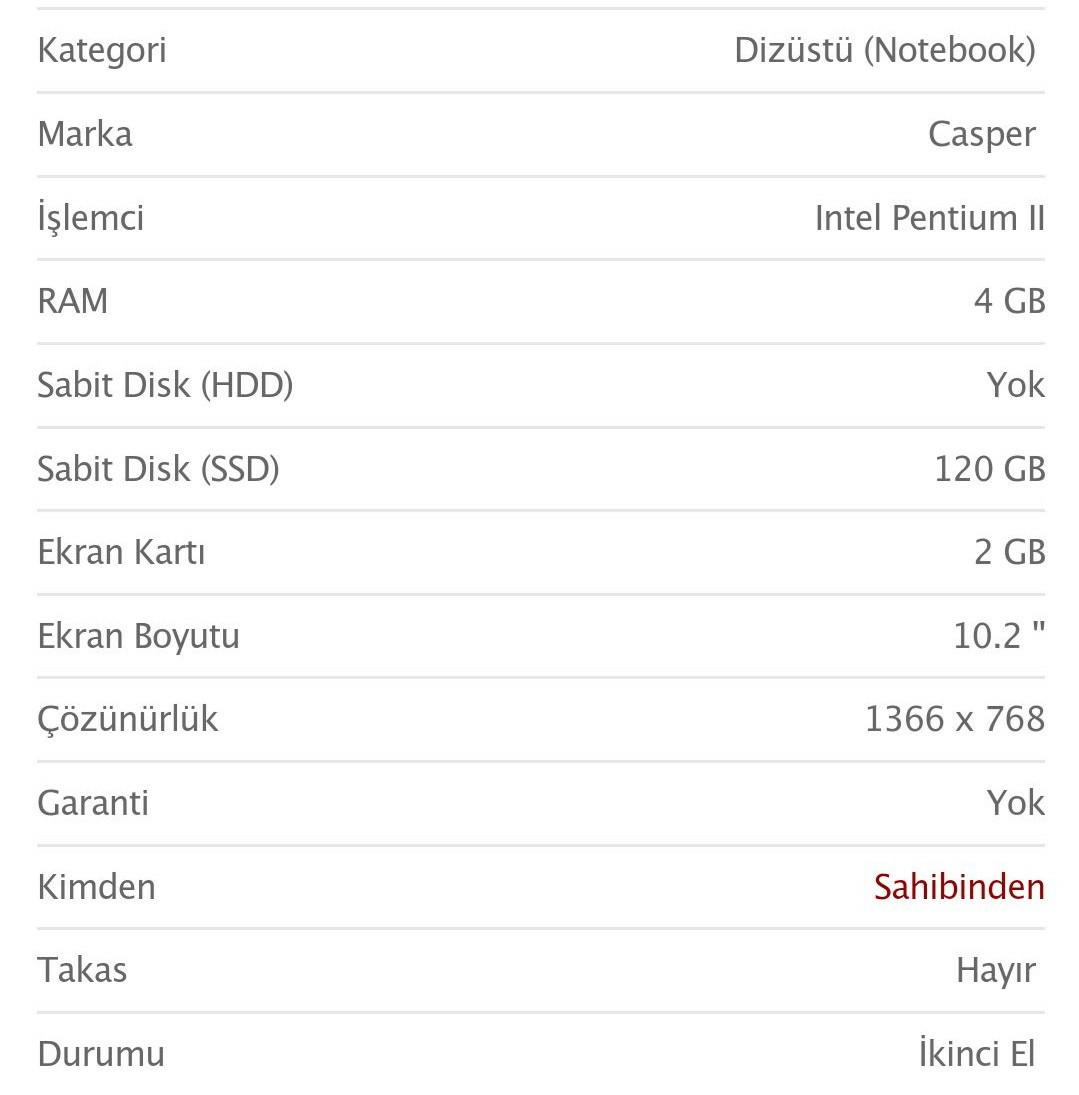
Task: Select the RAM row label
Action: coord(73,302)
